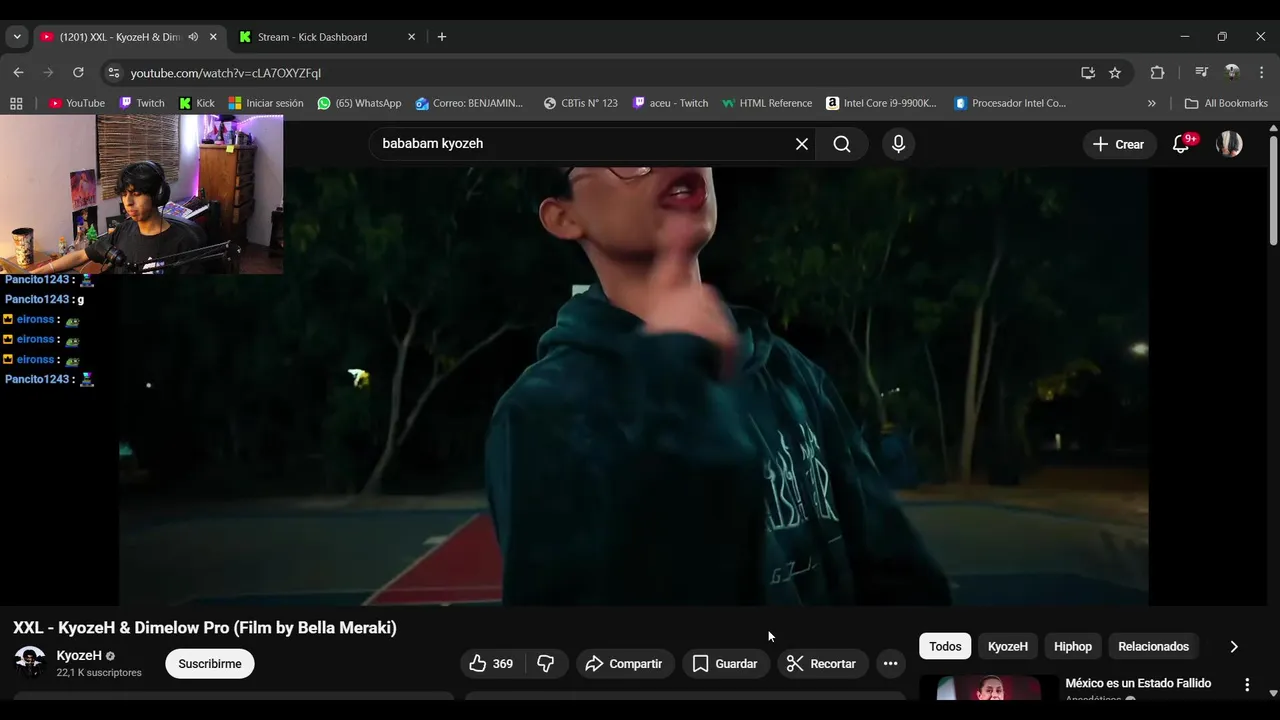Mute the tab using the speaker icon

193,37
